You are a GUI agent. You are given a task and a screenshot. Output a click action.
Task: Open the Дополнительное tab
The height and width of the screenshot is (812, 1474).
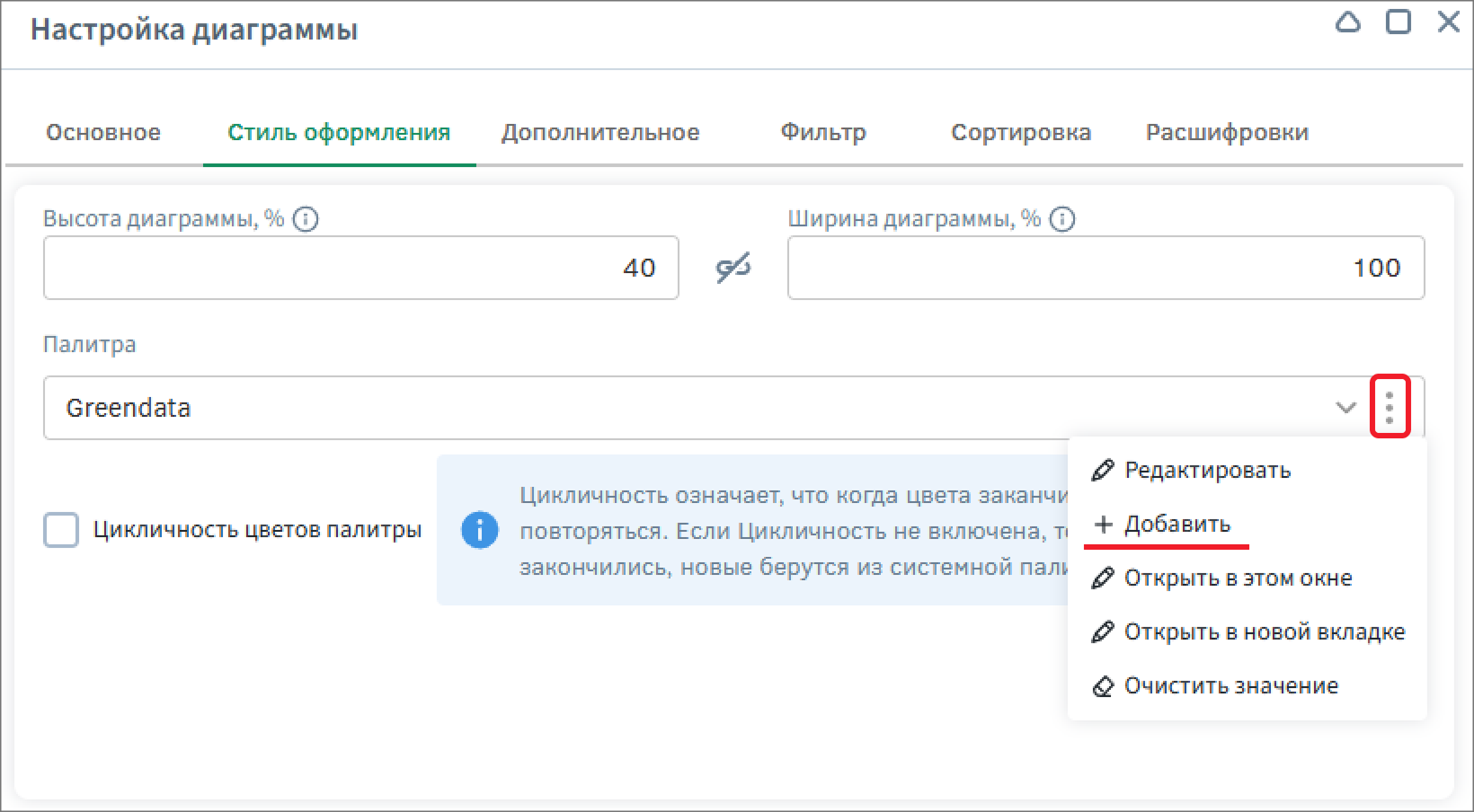599,133
